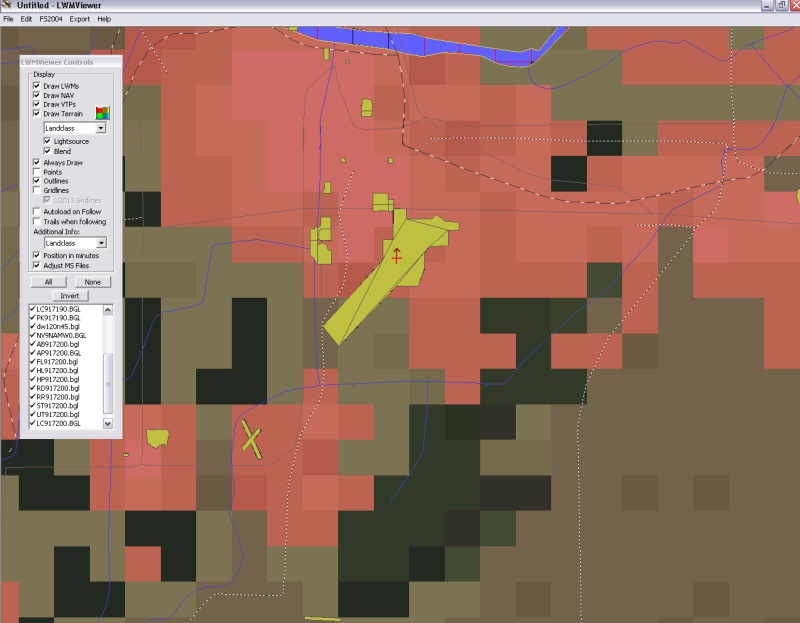Toggle the NV9NAMW0.BGL file entry
This screenshot has width=800, height=623.
[x=32, y=335]
